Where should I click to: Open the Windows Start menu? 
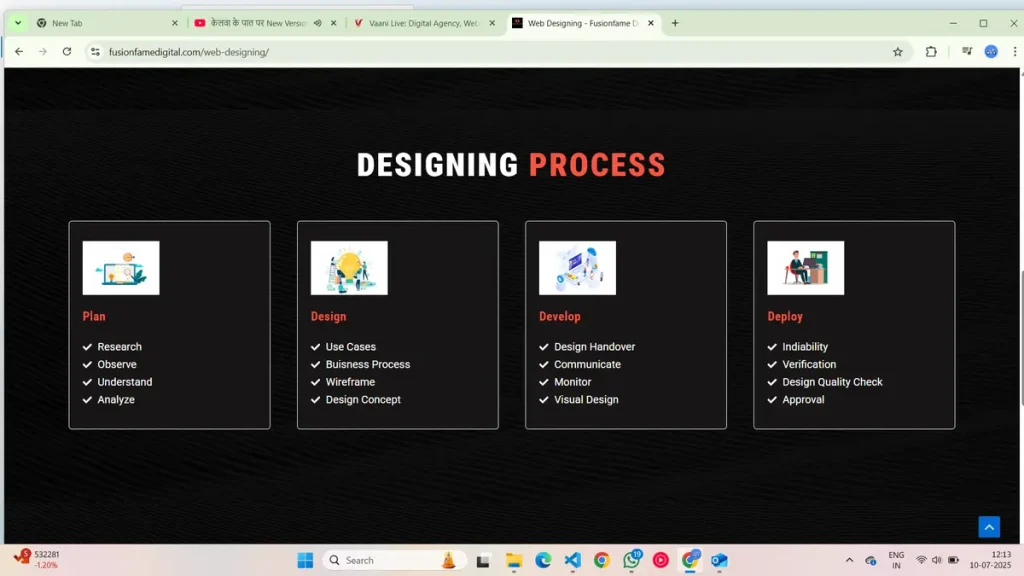305,560
